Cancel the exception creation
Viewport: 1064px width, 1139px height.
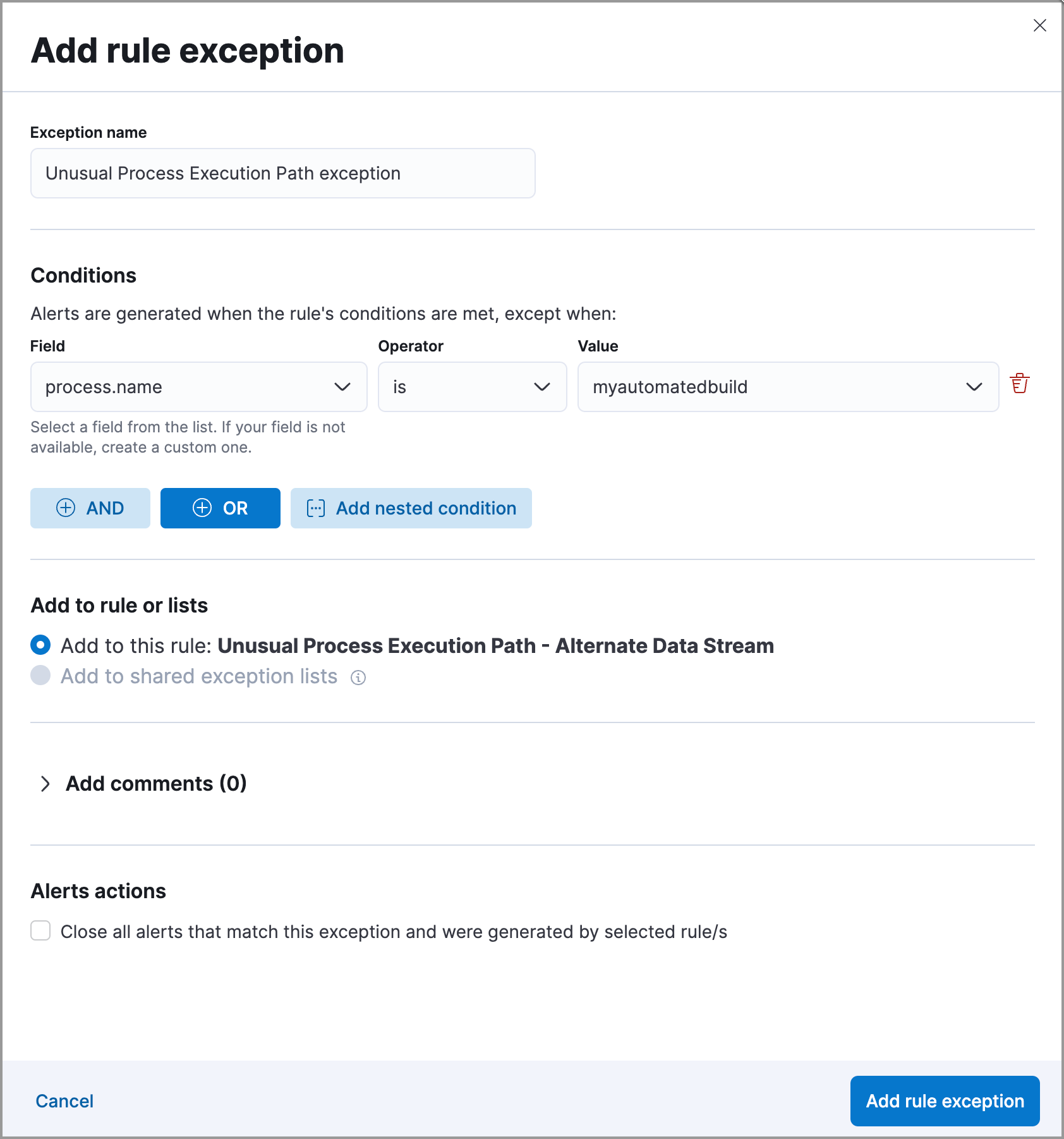[64, 1100]
